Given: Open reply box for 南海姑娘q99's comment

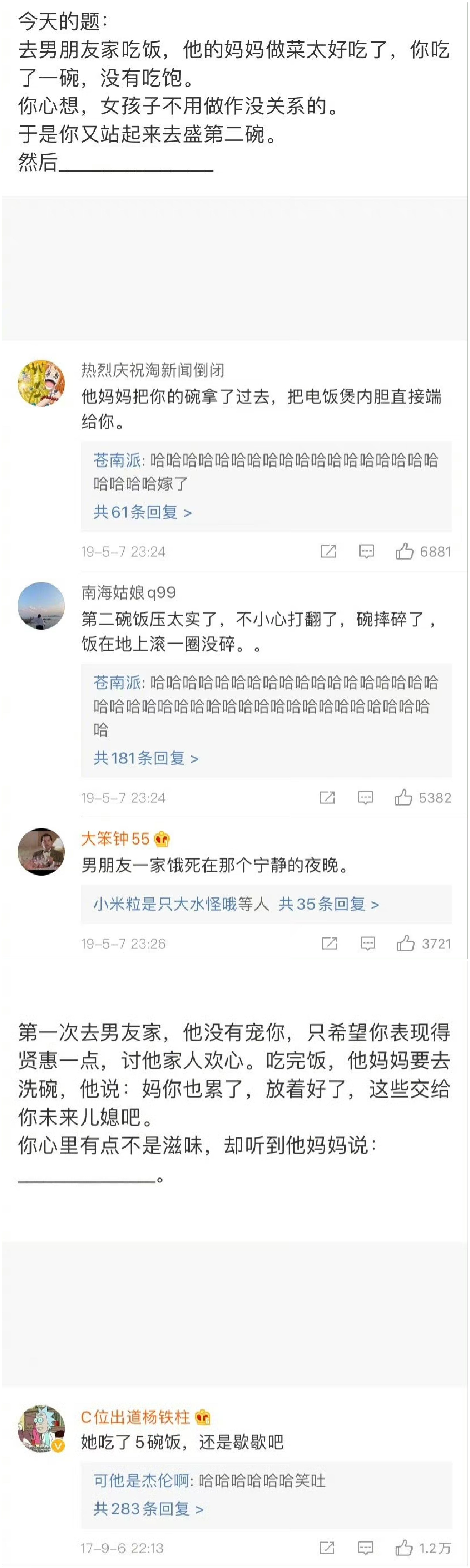Looking at the screenshot, I should coord(365,797).
